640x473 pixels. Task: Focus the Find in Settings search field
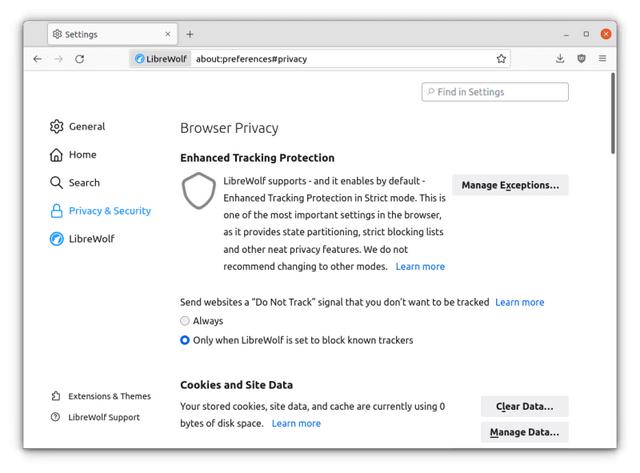coord(495,92)
